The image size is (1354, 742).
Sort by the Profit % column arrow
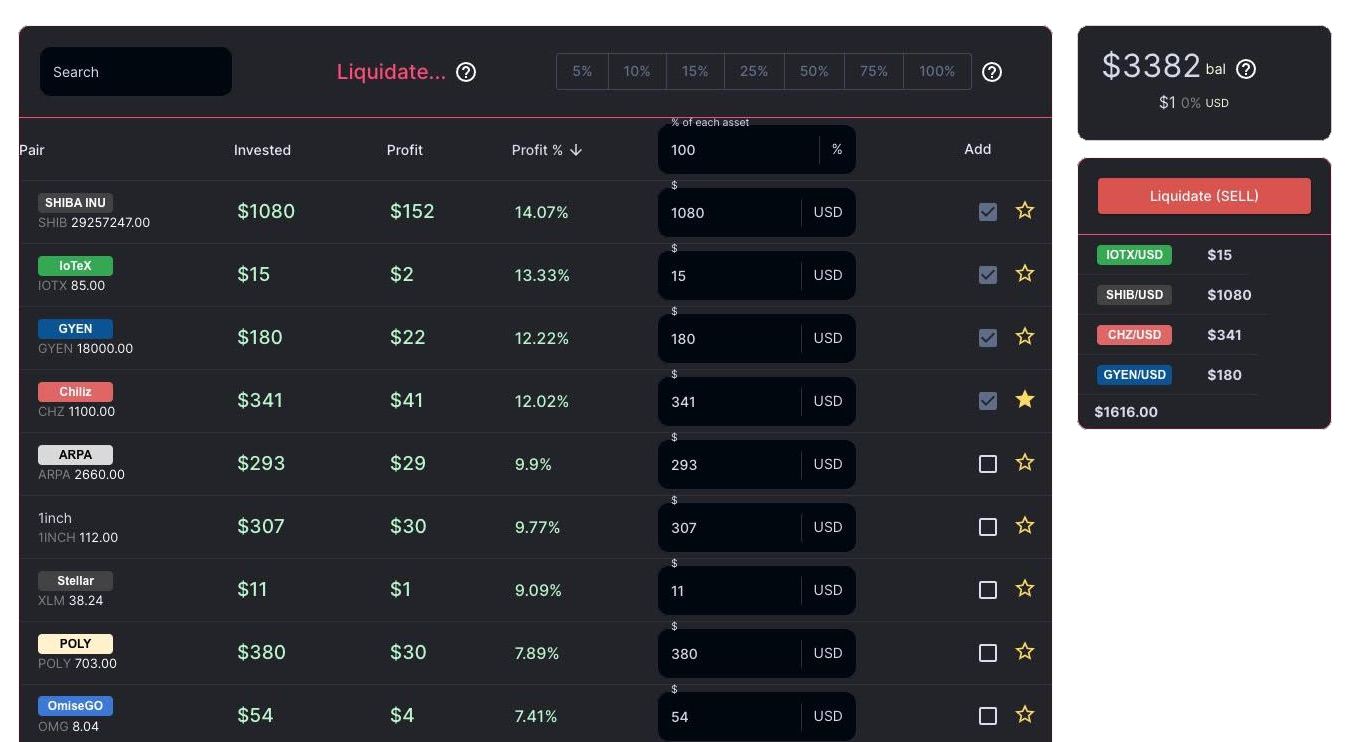click(576, 150)
